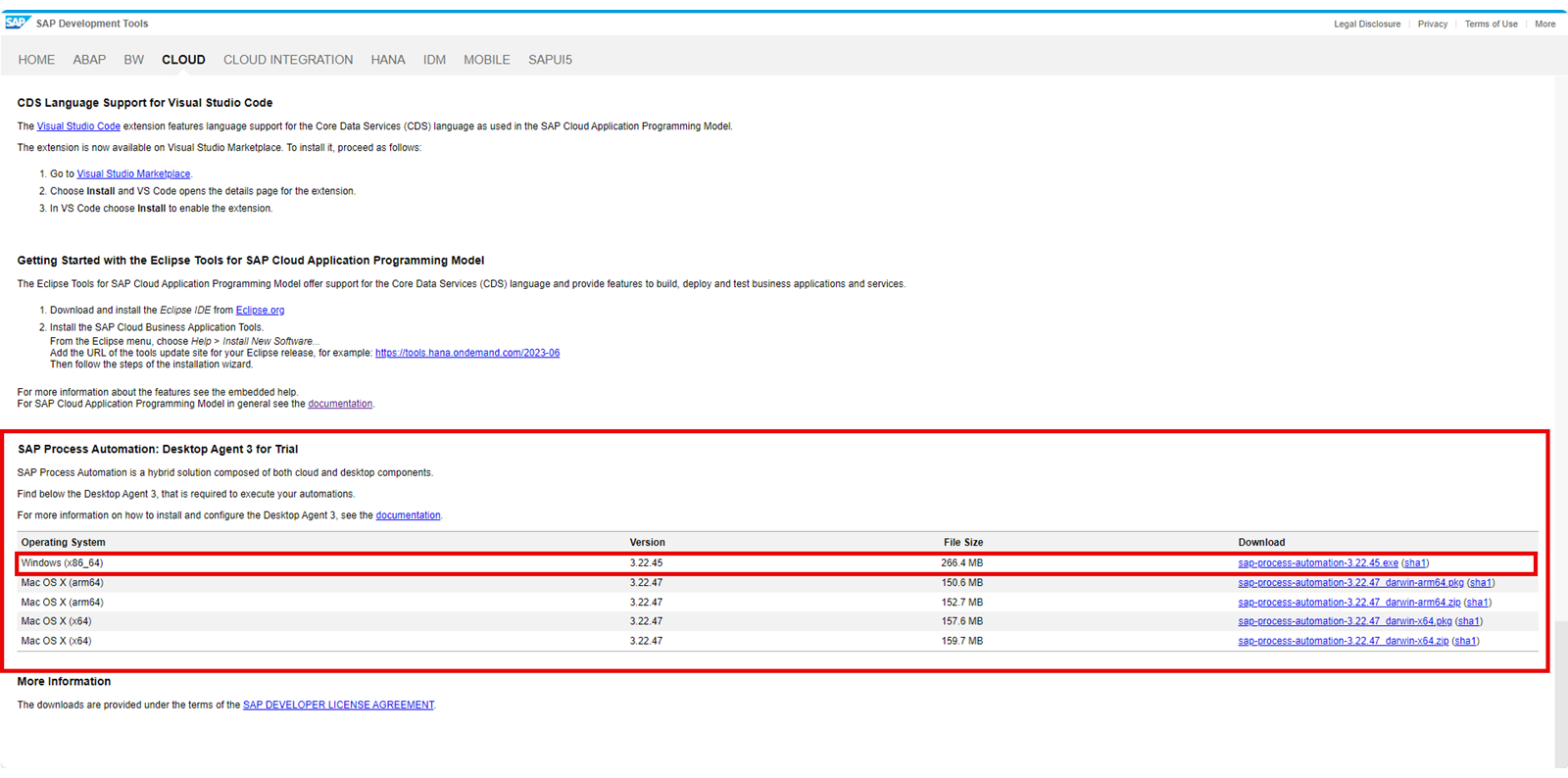Open sha1 link for darwin-x64.pkg

click(x=1469, y=621)
